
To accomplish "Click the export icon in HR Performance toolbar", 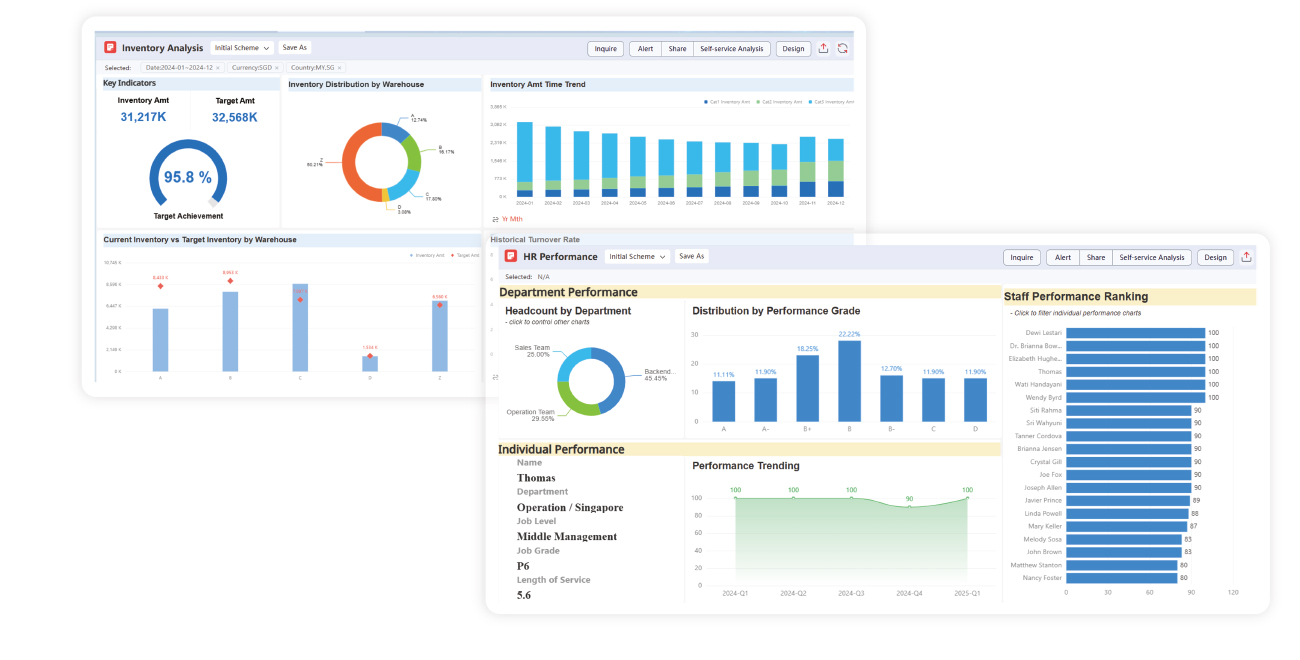I will (x=1246, y=257).
